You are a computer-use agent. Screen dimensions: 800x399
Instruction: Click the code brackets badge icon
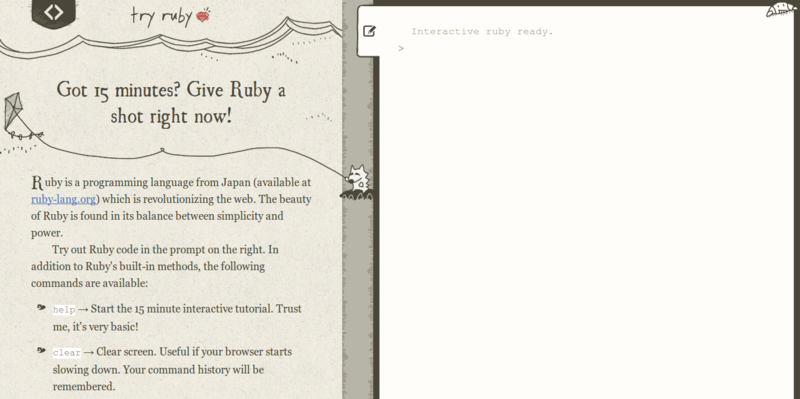tap(54, 12)
